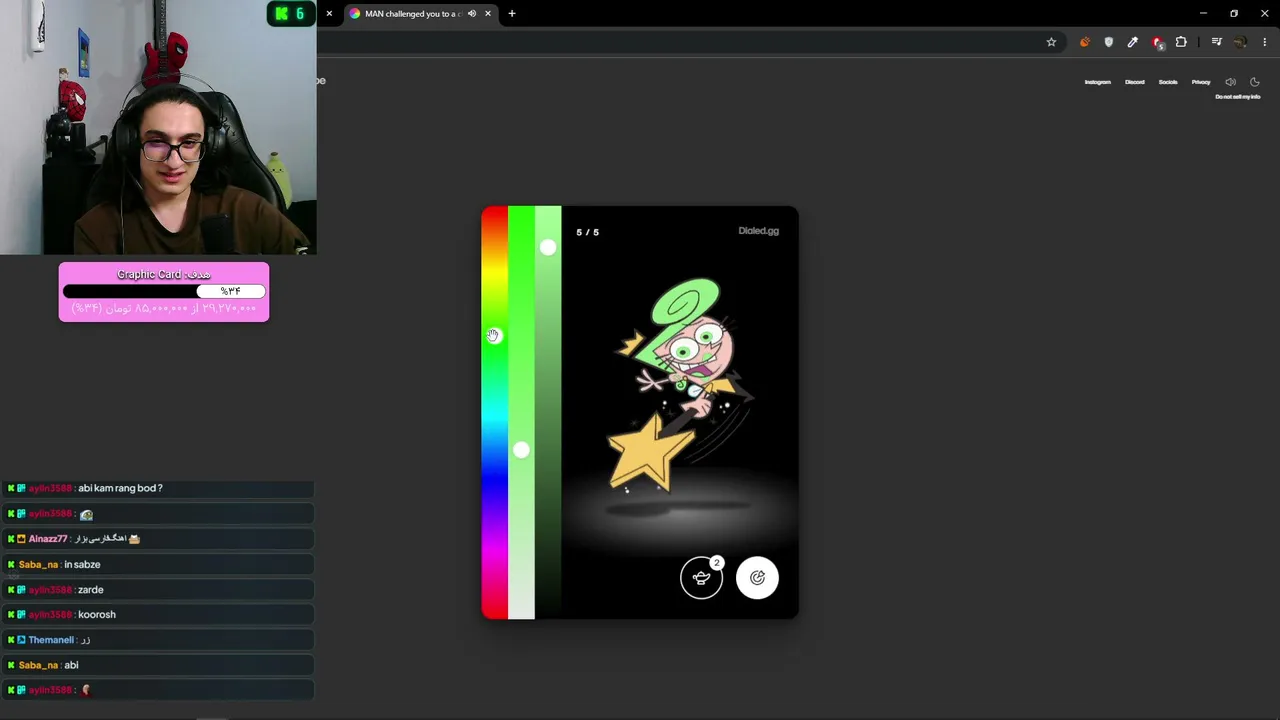Click the saturation slider handle

(521, 450)
